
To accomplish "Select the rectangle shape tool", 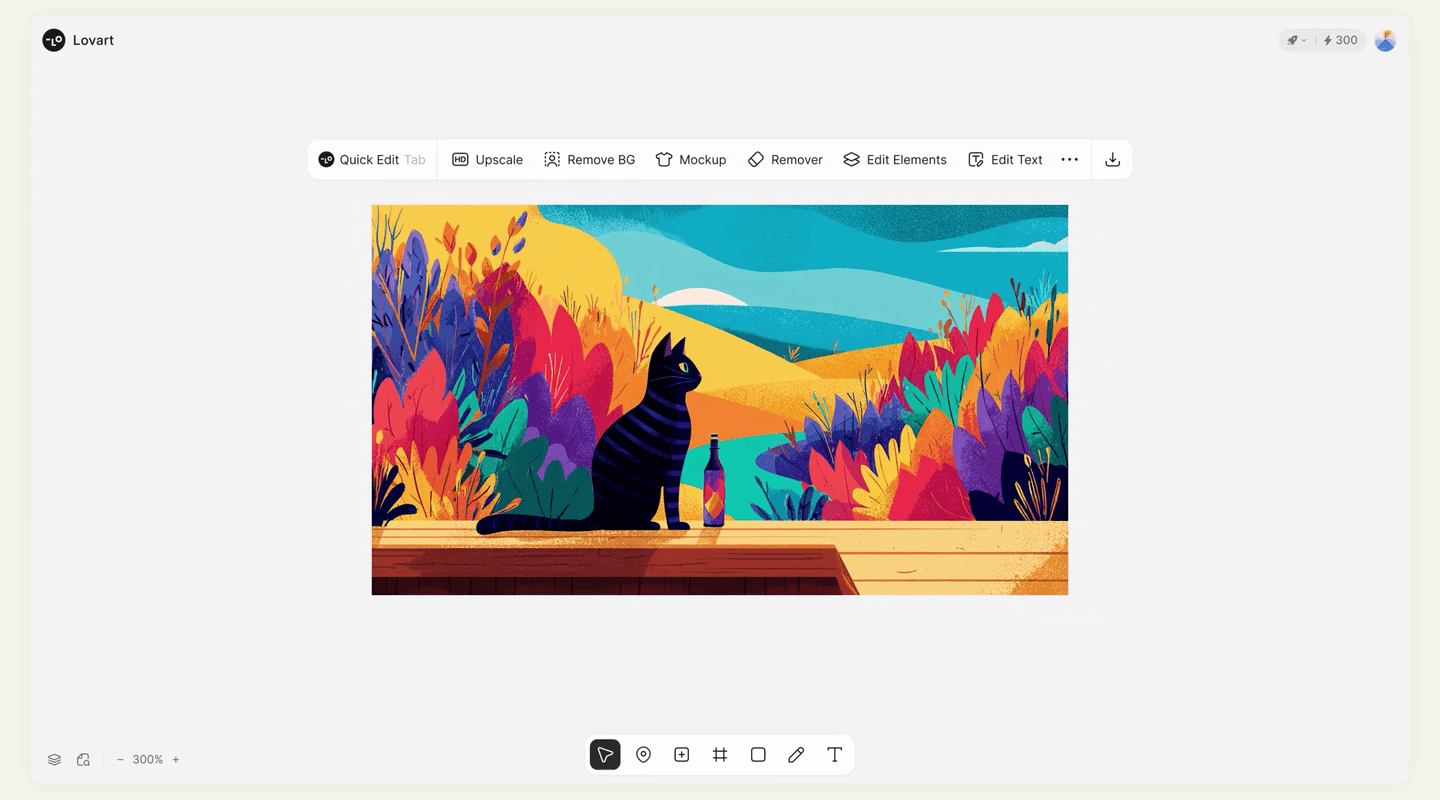I will pos(758,755).
